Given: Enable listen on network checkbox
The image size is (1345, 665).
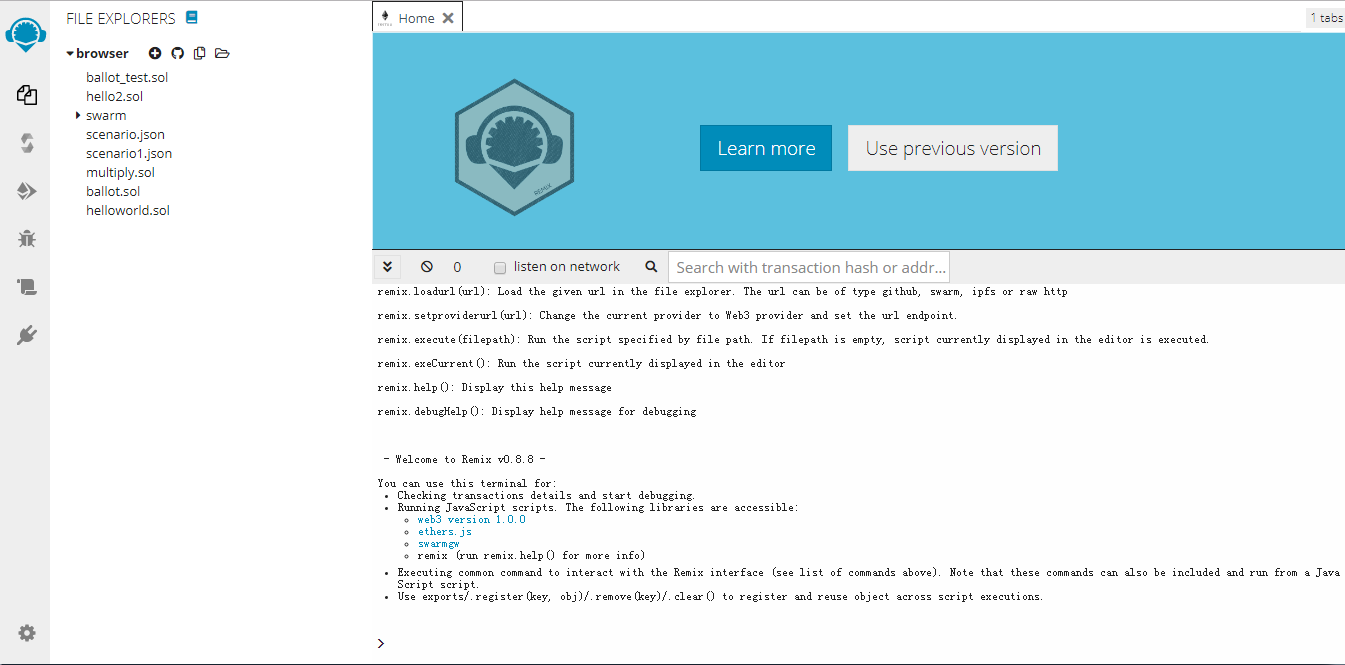Looking at the screenshot, I should [x=500, y=268].
